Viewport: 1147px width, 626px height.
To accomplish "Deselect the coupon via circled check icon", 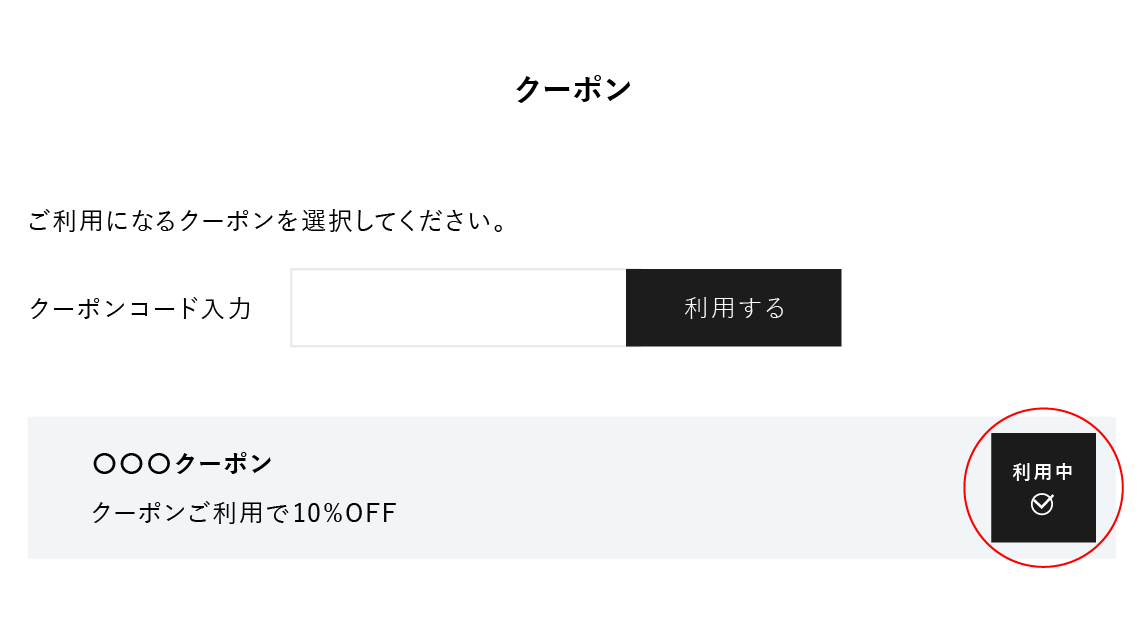I will (1042, 504).
